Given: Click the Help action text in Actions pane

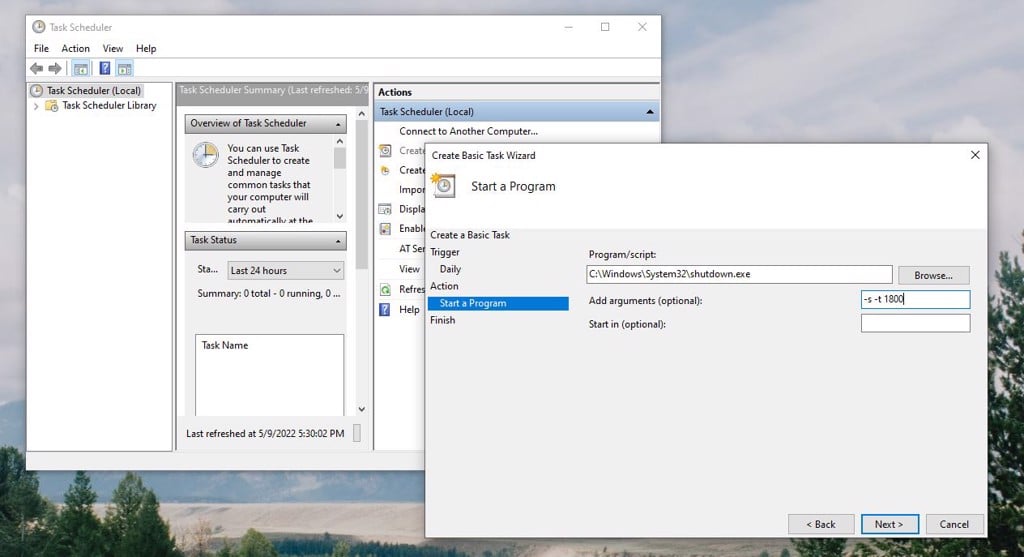Looking at the screenshot, I should click(x=409, y=310).
